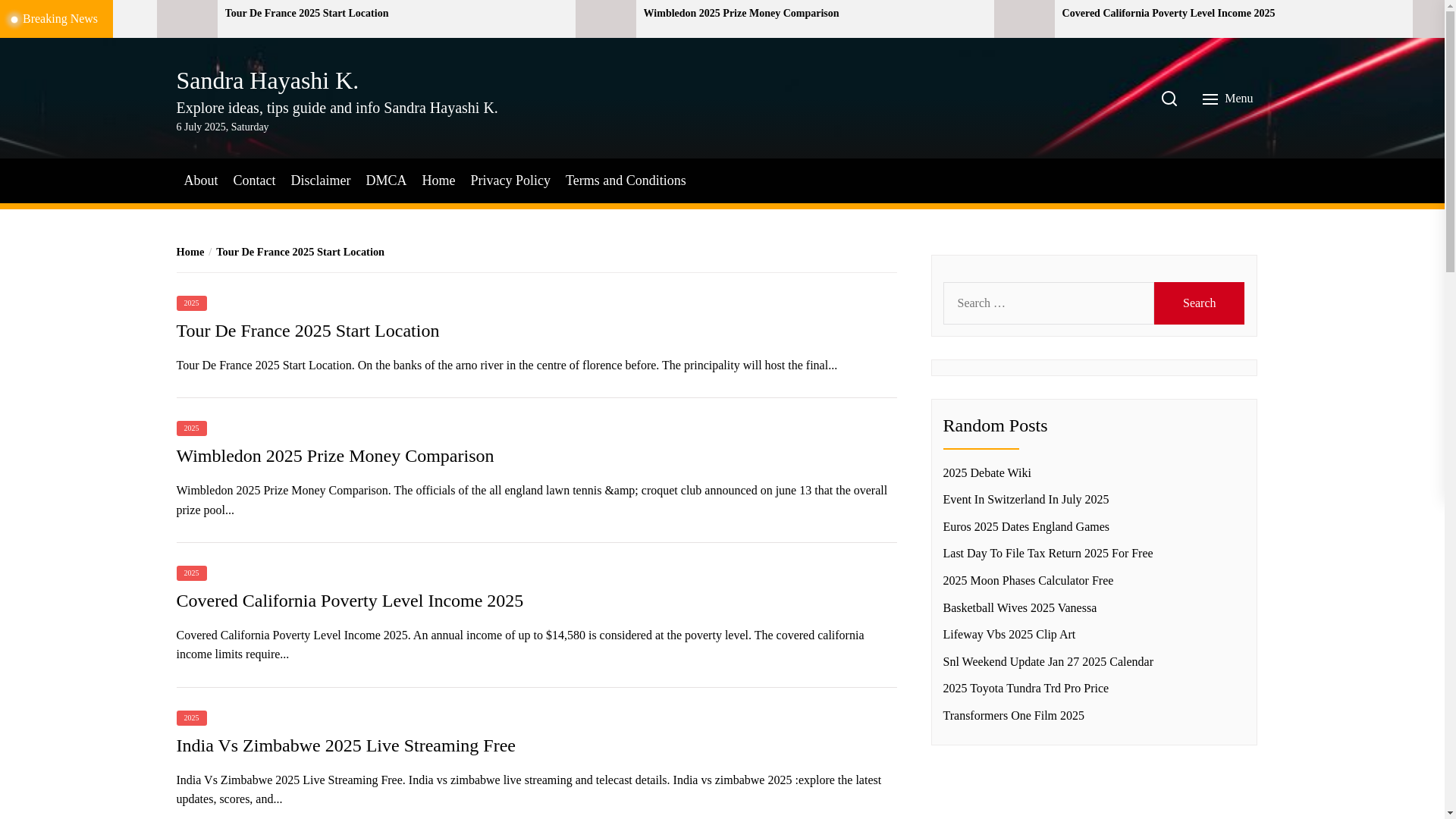Open the Contact menu item
The image size is (1456, 819).
[254, 180]
